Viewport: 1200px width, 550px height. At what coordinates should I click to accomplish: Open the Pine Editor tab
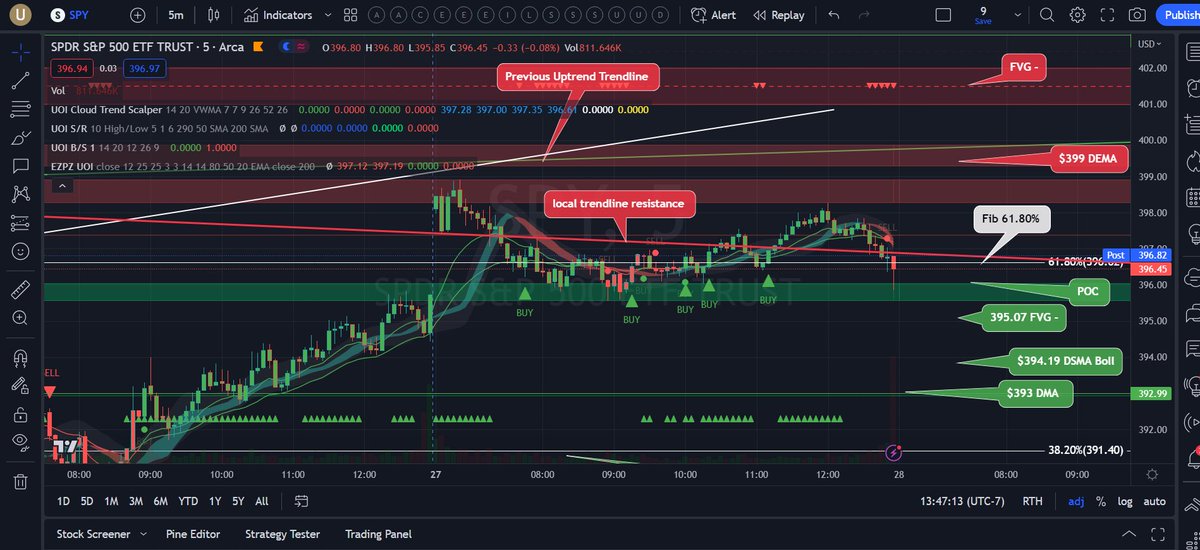(x=193, y=534)
